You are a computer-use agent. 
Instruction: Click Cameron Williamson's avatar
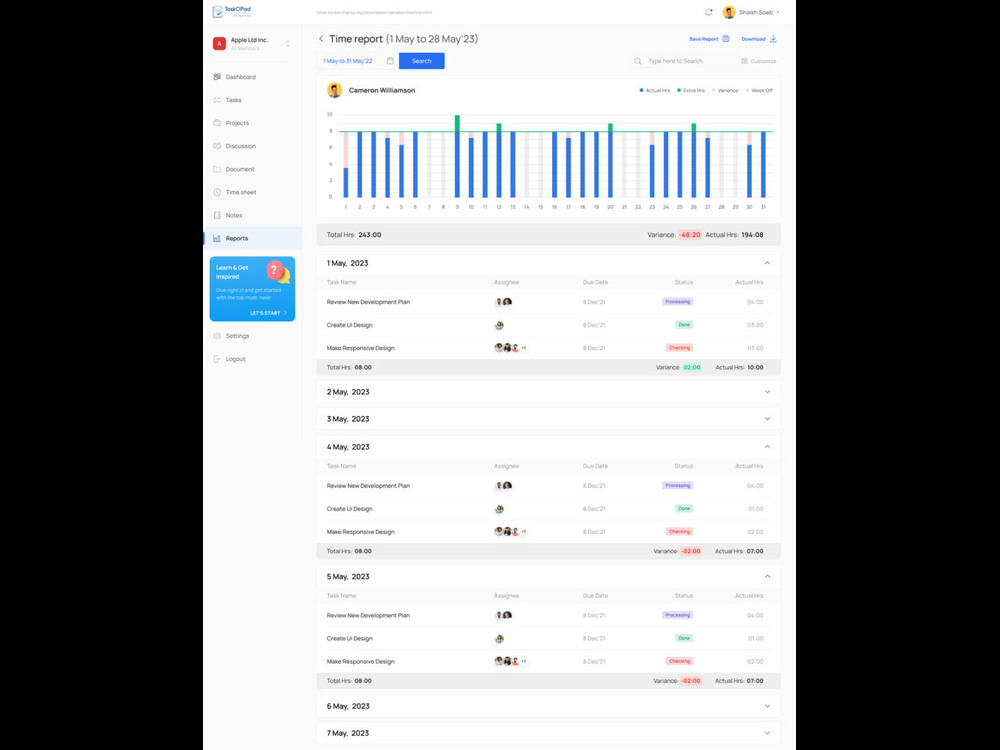click(x=334, y=90)
